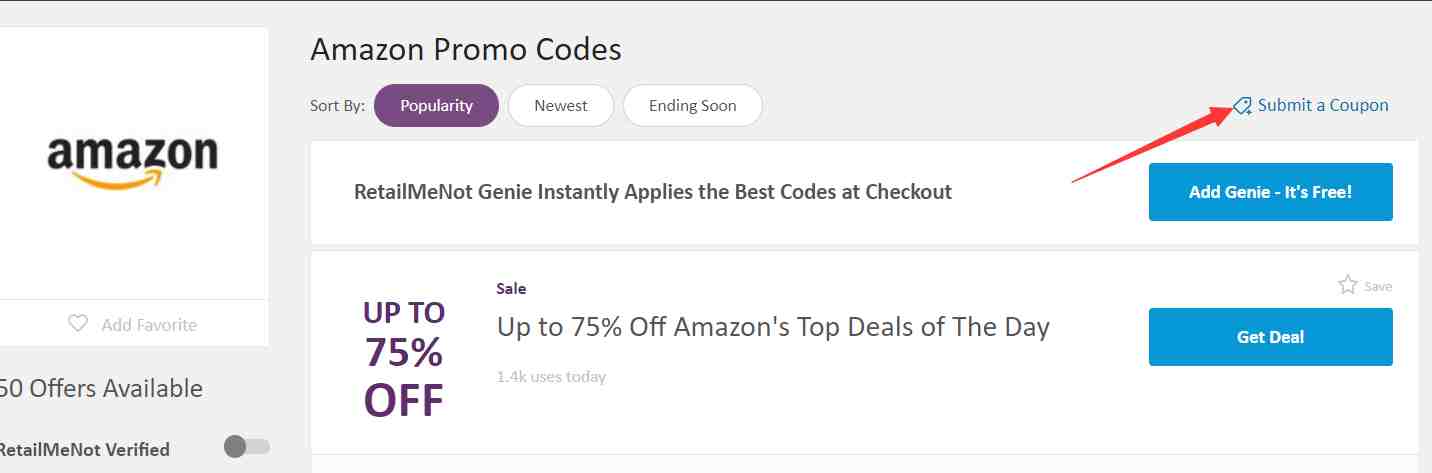Open the Up to 75% Off Amazon's Top Deals title
Image resolution: width=1432 pixels, height=473 pixels.
pyautogui.click(x=773, y=327)
